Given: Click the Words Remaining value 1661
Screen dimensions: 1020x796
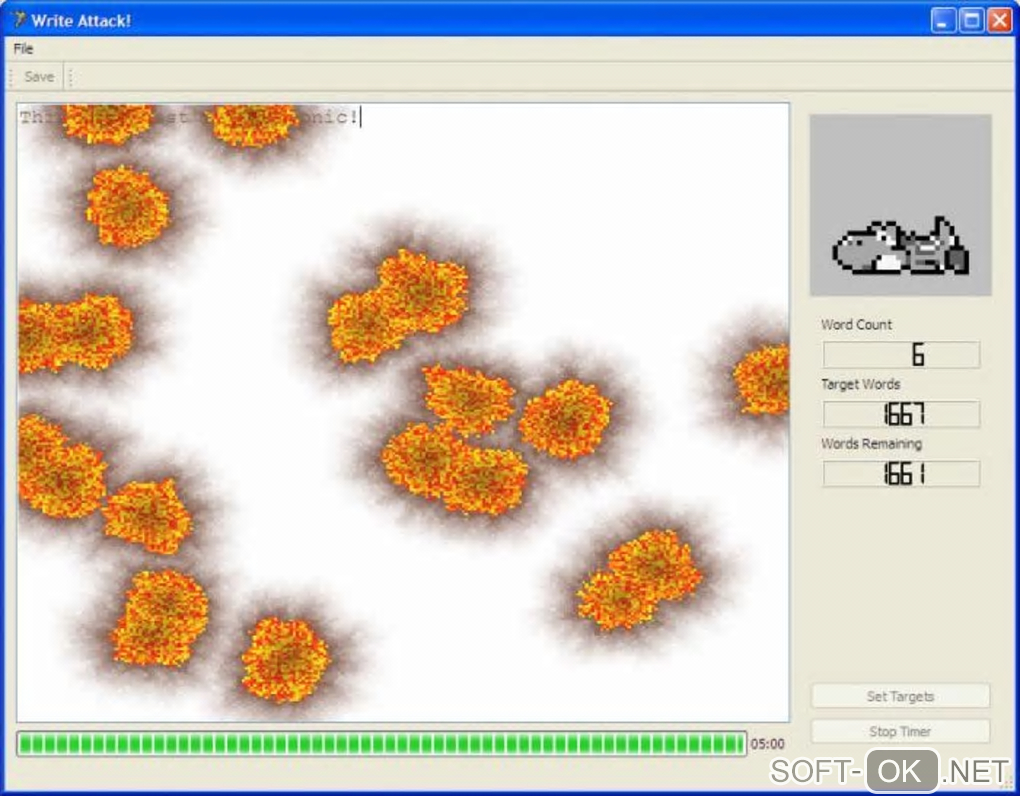Looking at the screenshot, I should [x=902, y=474].
